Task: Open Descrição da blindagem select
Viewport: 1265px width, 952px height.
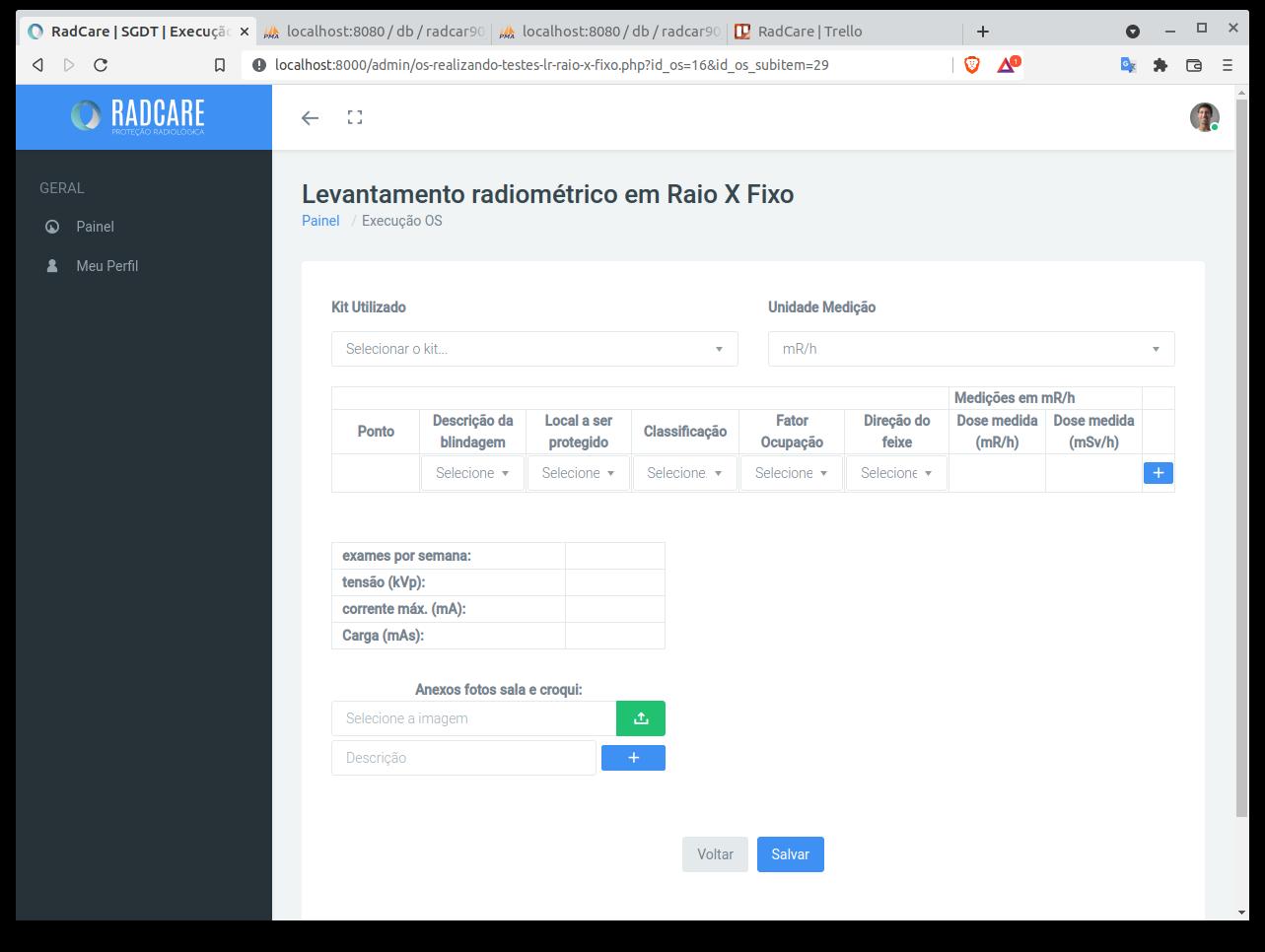Action: pos(472,473)
